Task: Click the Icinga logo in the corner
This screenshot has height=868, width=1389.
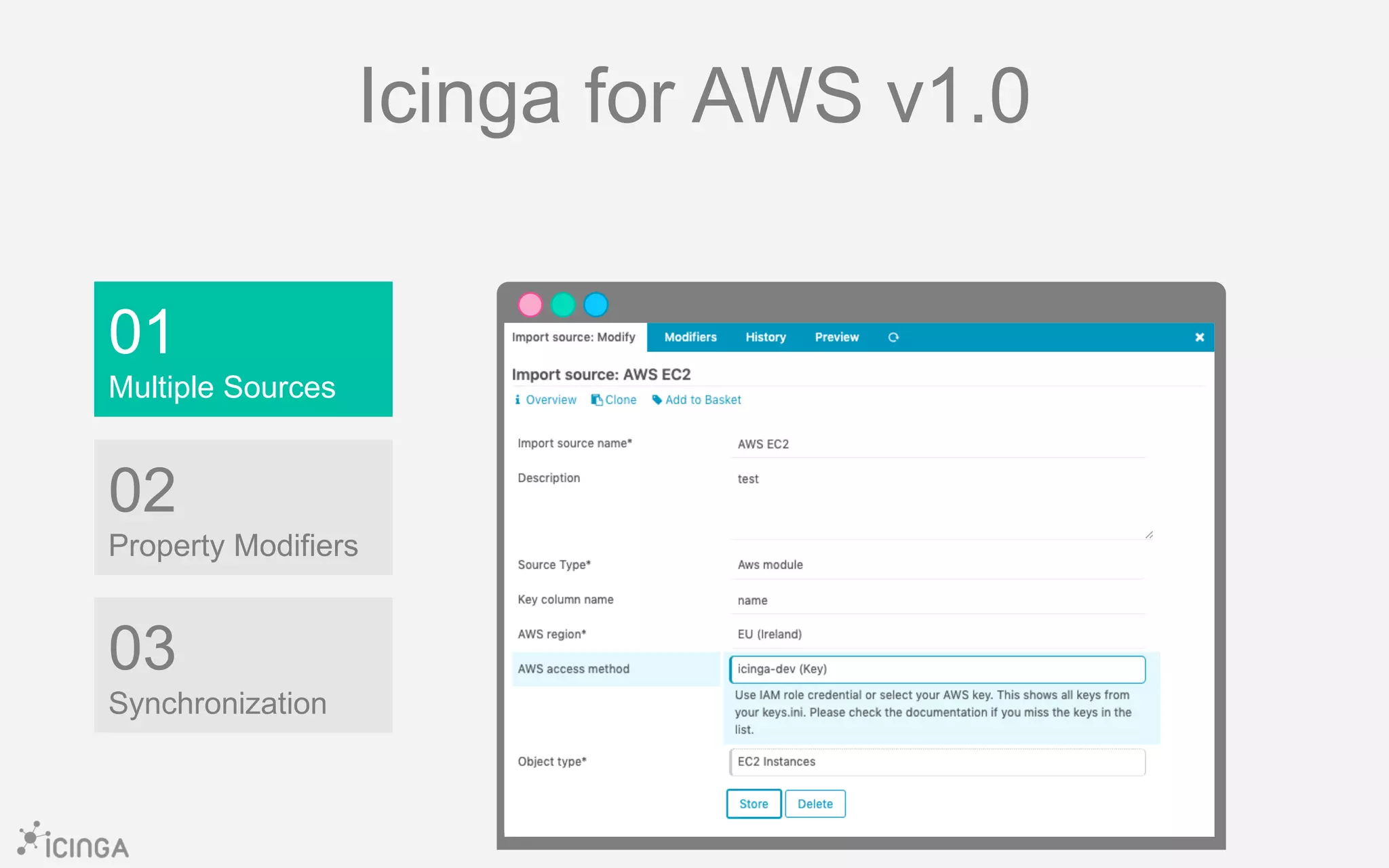Action: pos(73,842)
